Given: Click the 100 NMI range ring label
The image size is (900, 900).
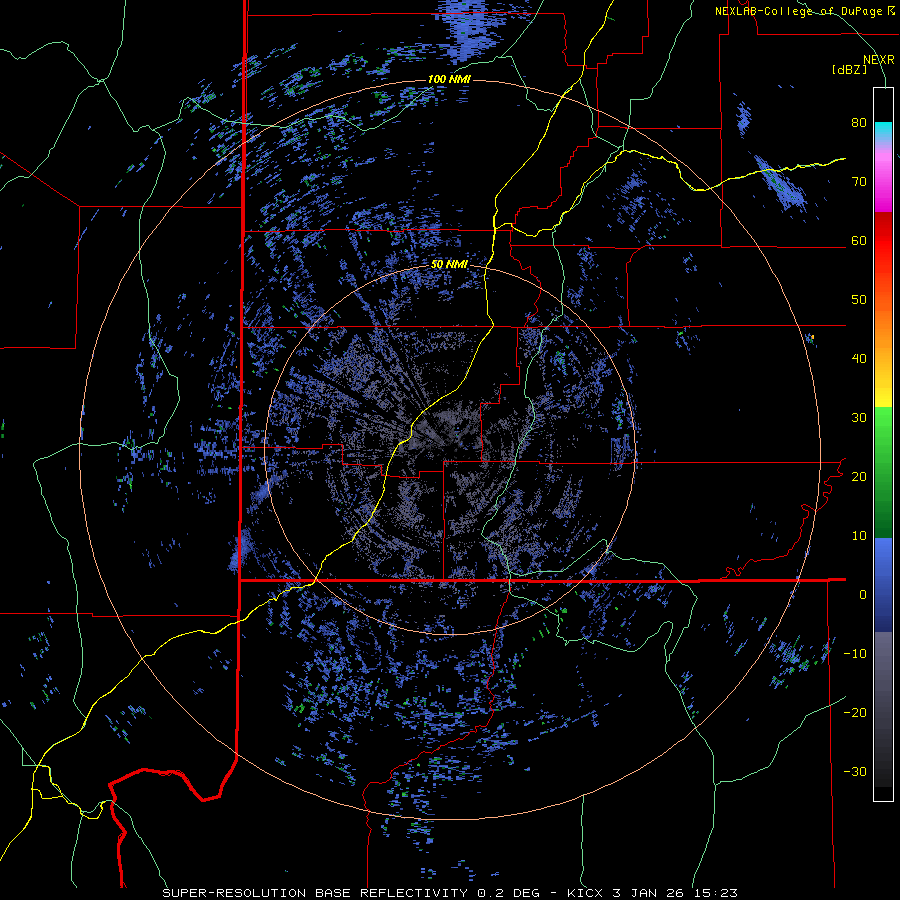Looking at the screenshot, I should click(x=449, y=79).
